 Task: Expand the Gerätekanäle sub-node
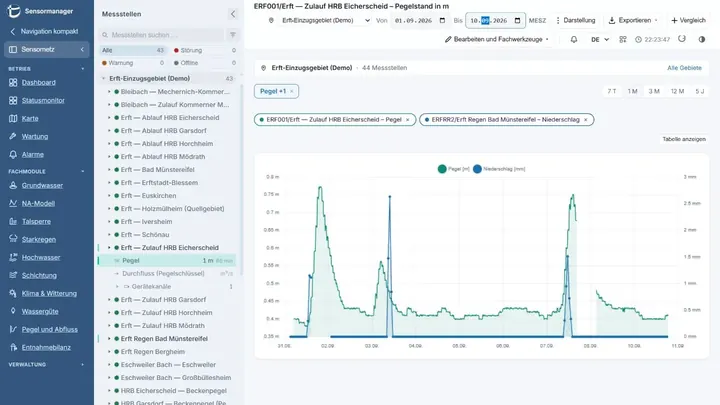117,287
